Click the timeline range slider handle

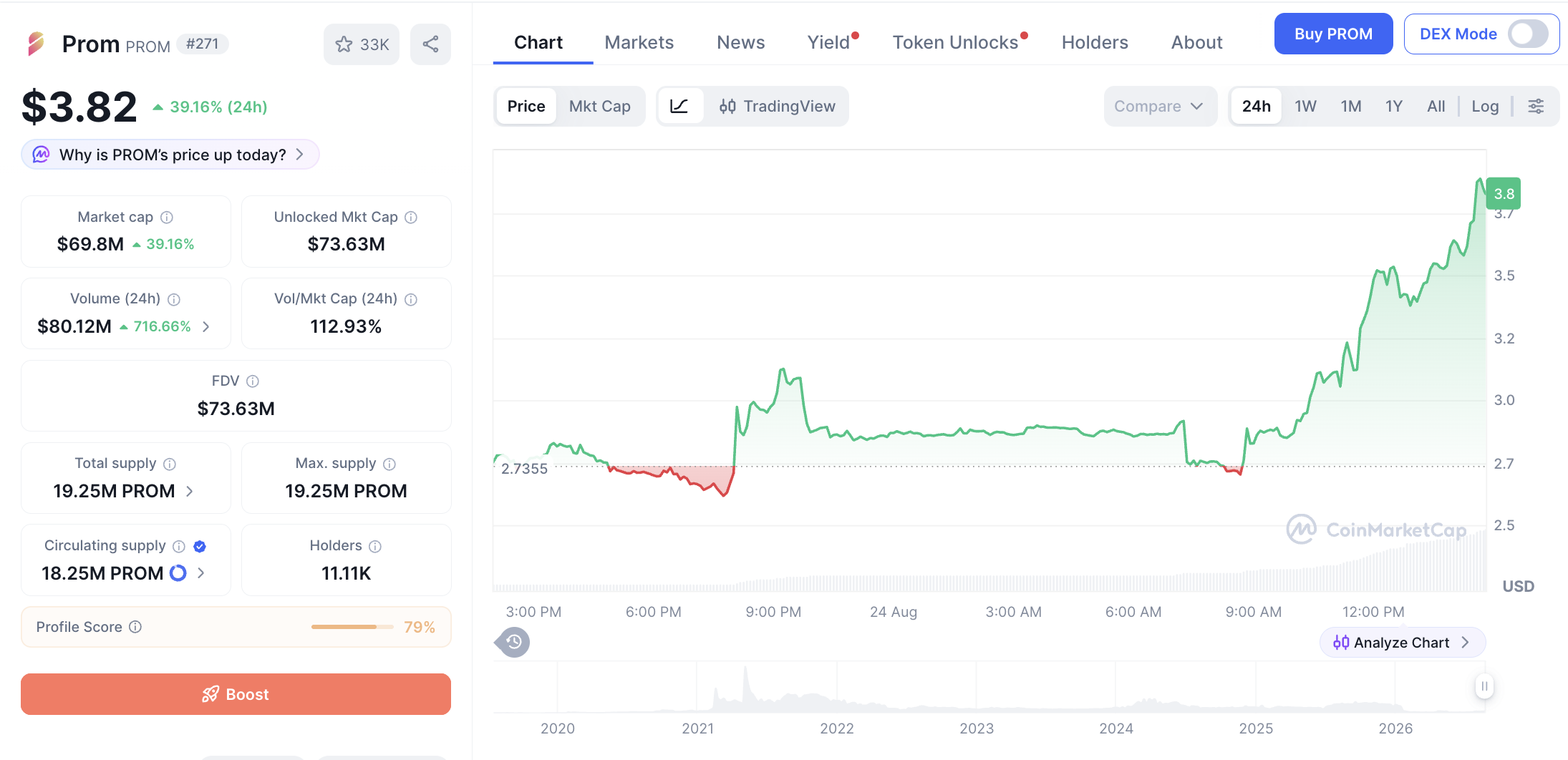pos(1484,686)
